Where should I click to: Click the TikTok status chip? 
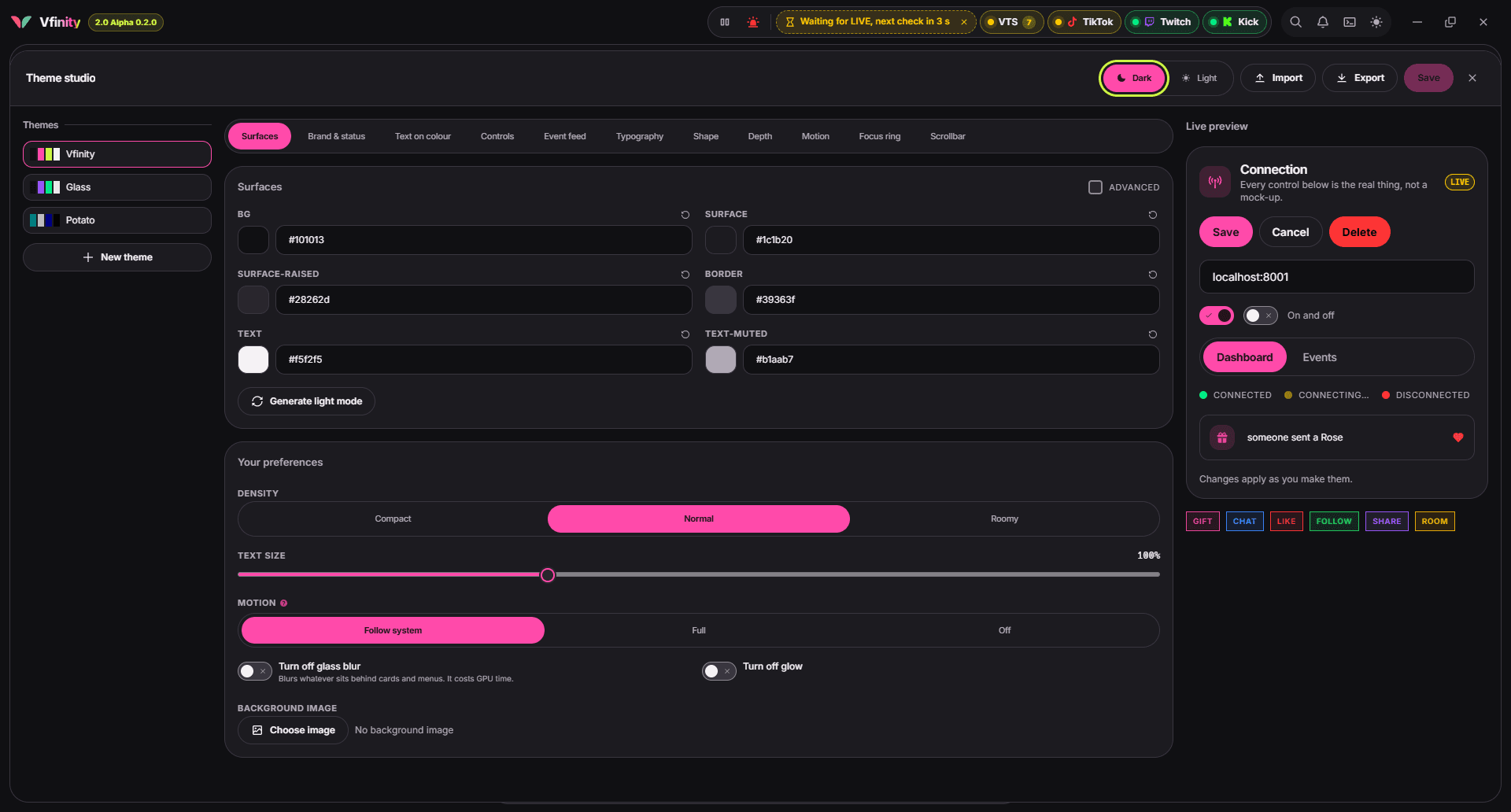click(x=1084, y=22)
